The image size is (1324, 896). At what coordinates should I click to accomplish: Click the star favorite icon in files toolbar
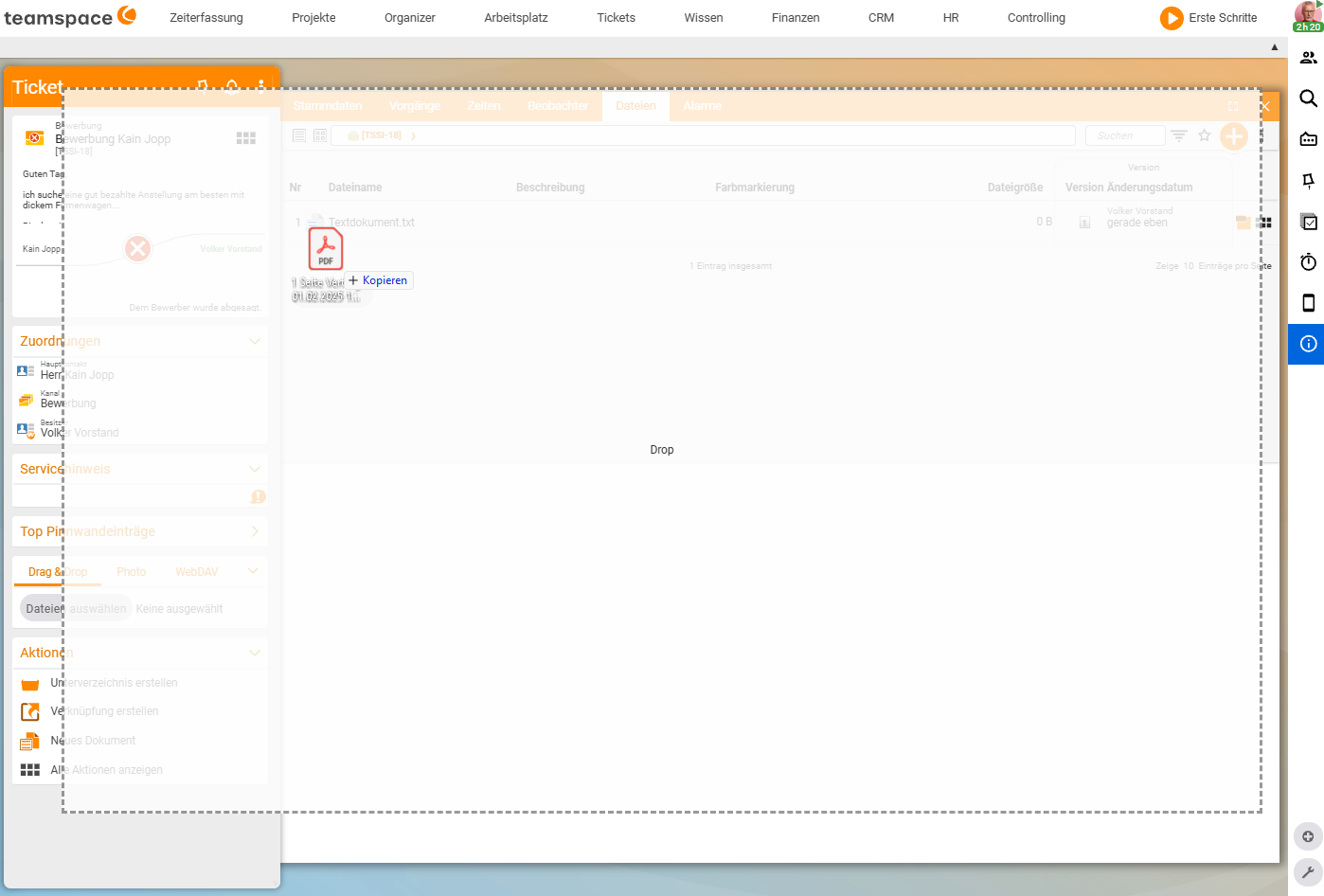tap(1205, 135)
